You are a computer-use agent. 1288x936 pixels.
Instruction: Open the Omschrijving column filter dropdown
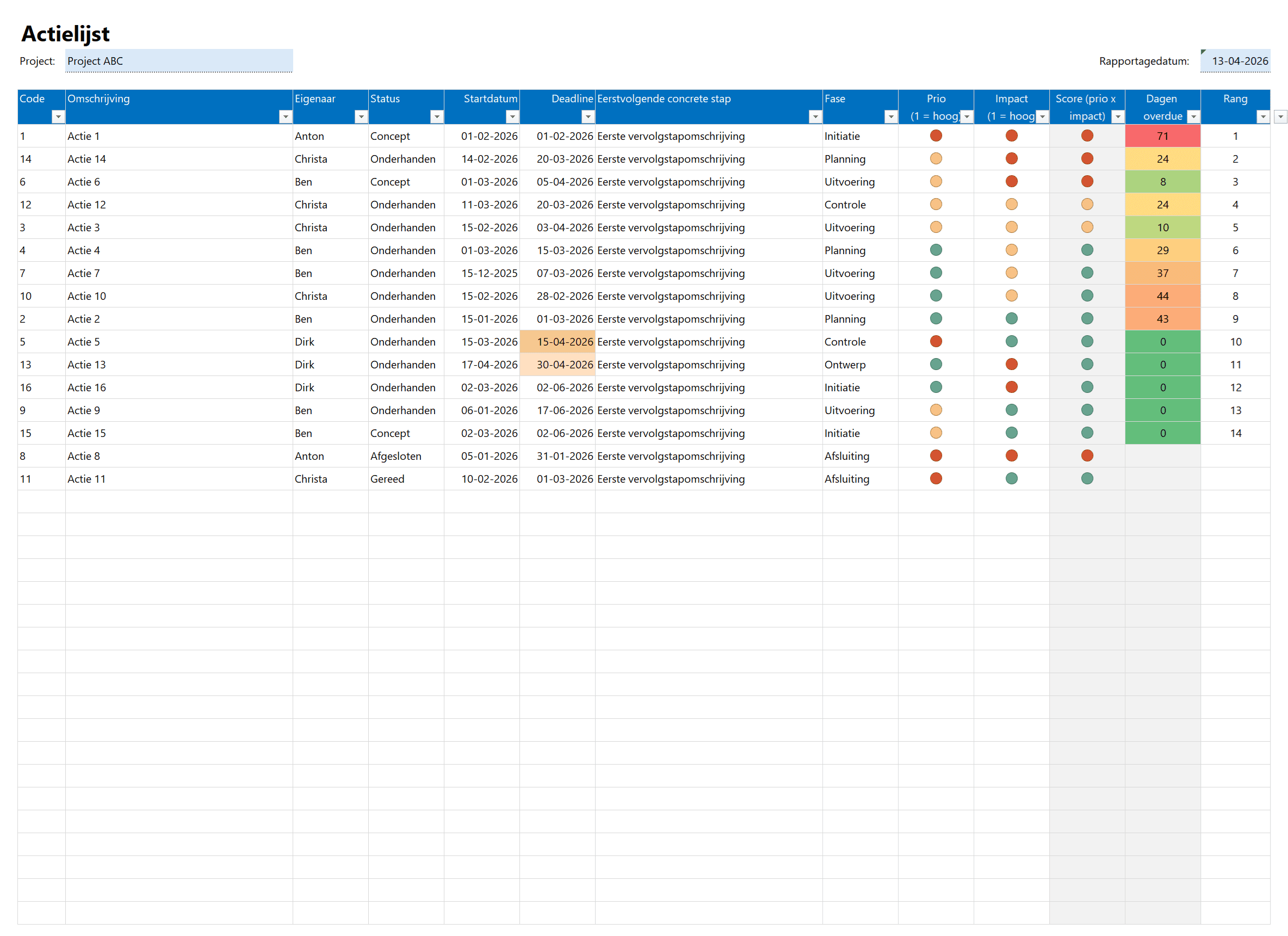pos(285,116)
